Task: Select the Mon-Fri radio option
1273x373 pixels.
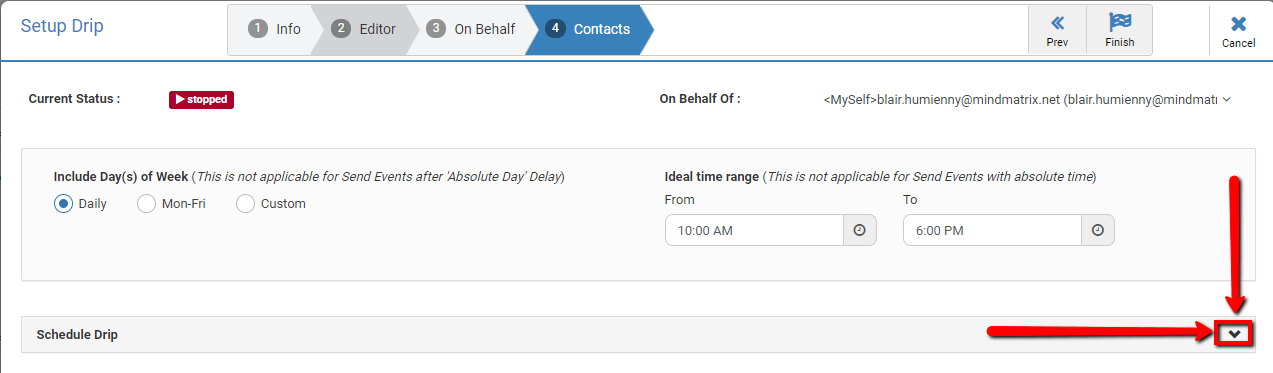Action: tap(146, 203)
